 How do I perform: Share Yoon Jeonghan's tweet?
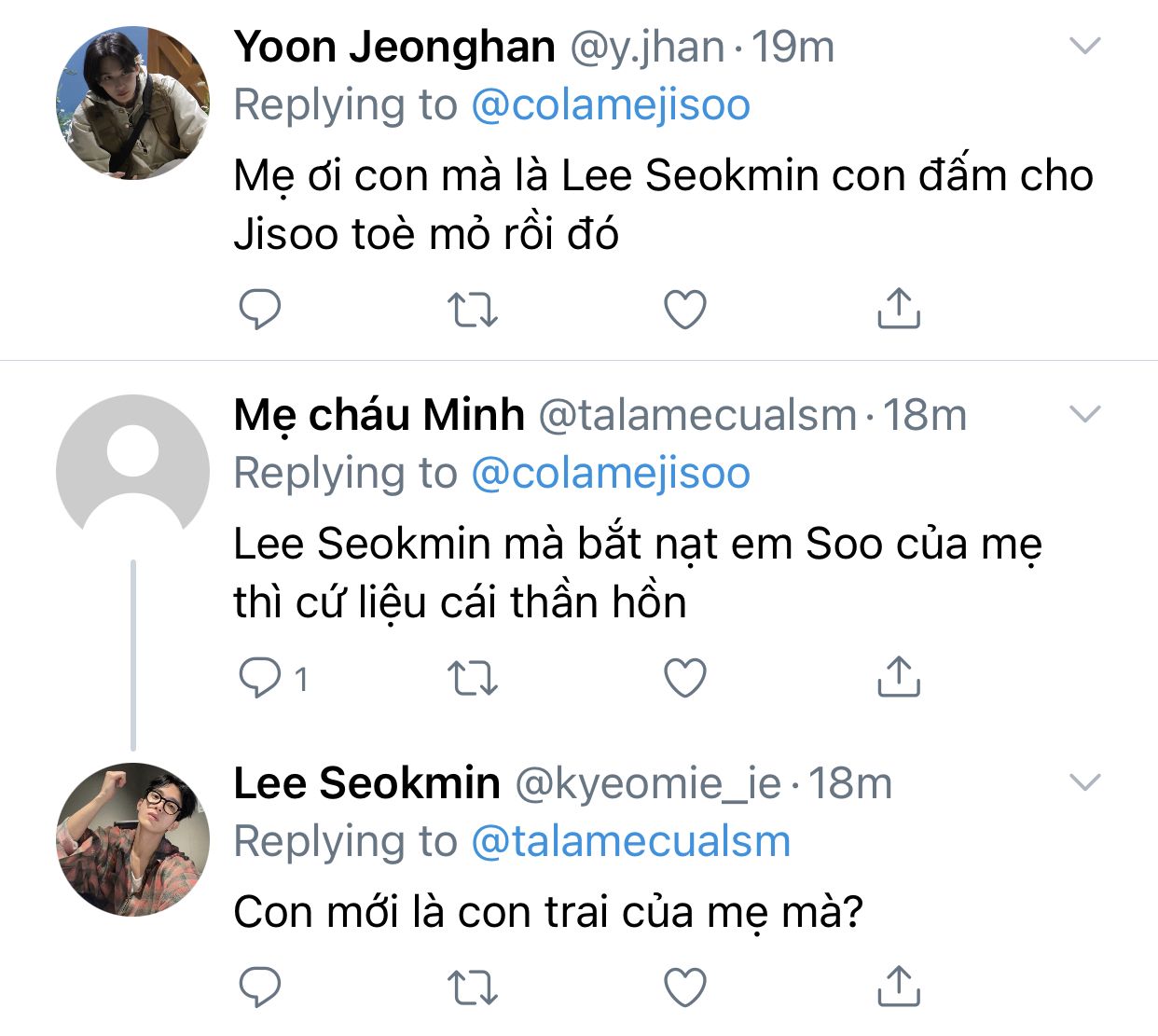pyautogui.click(x=898, y=309)
